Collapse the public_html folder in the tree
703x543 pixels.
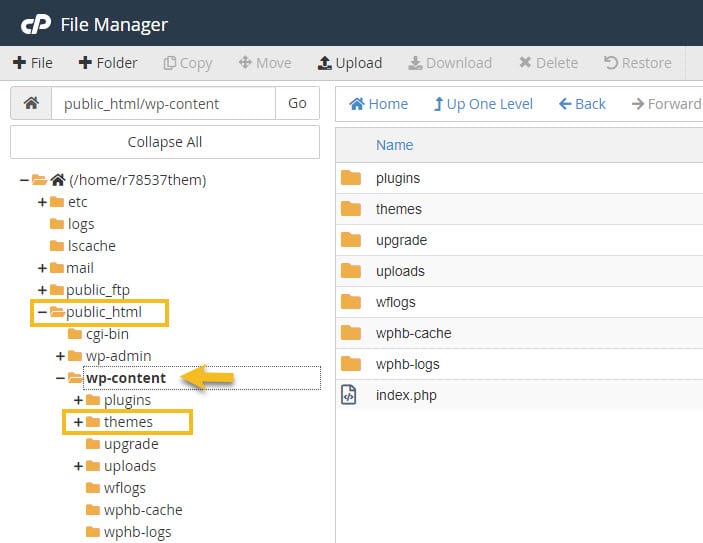tap(43, 312)
